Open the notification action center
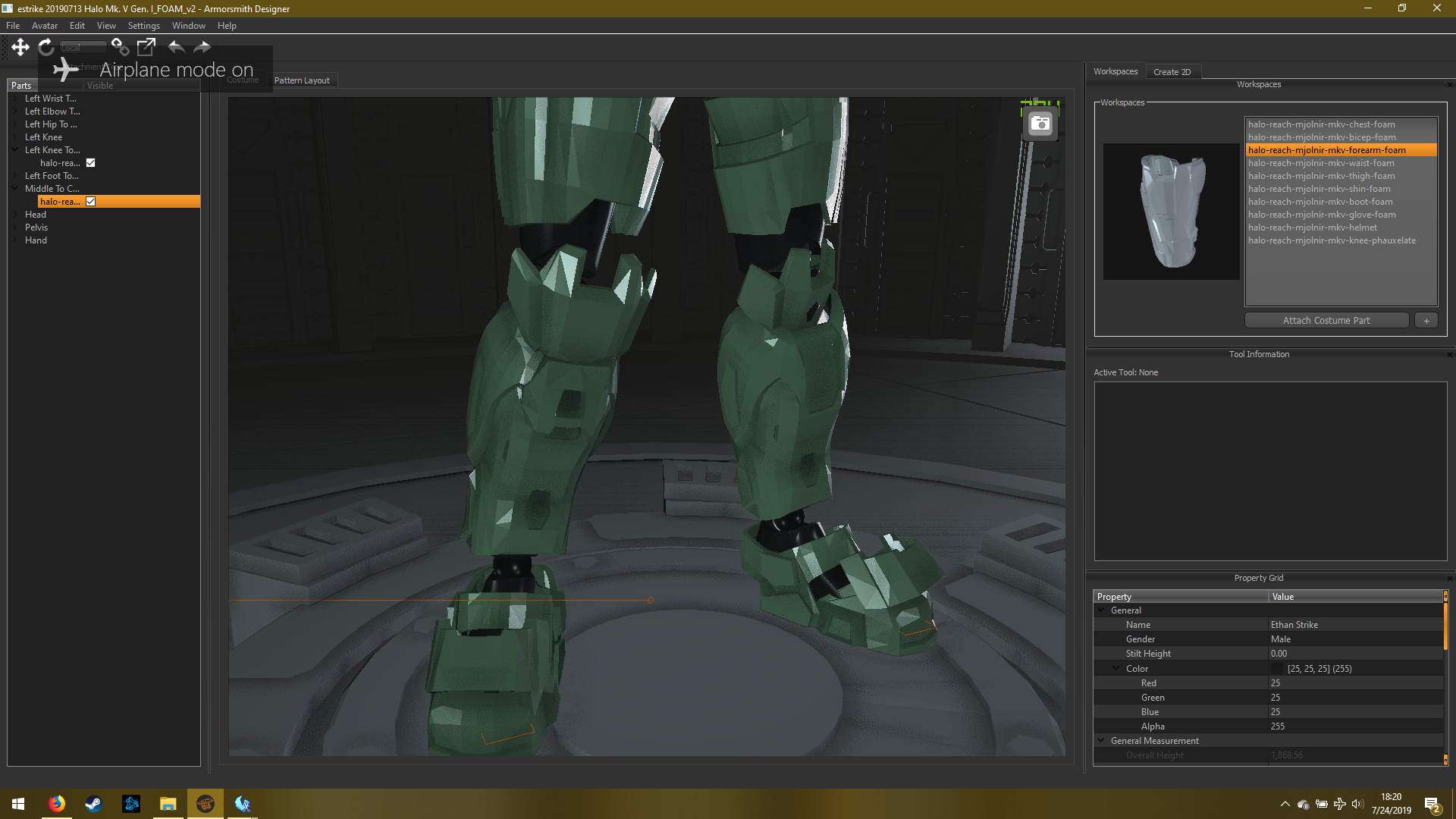This screenshot has height=819, width=1456. [x=1432, y=805]
